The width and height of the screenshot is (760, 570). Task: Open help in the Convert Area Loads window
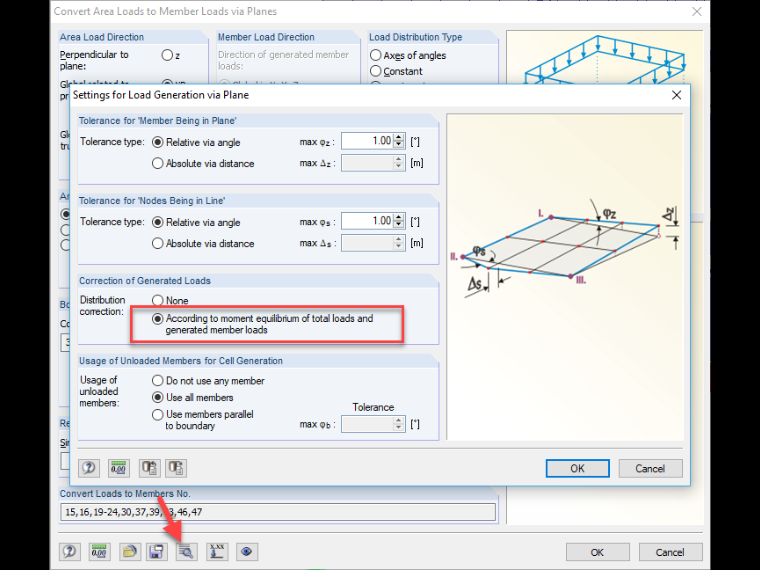pos(70,552)
